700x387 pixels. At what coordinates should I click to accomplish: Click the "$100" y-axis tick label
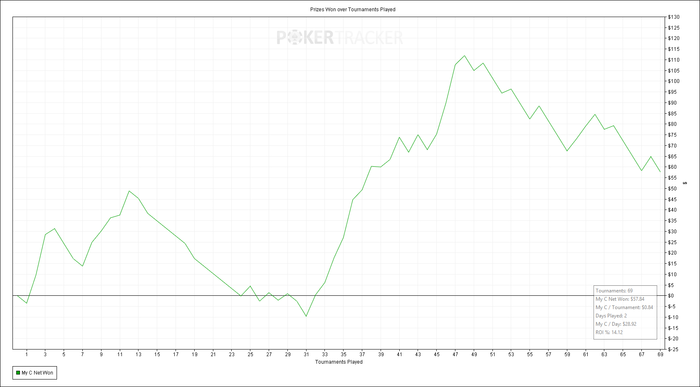pyautogui.click(x=673, y=81)
